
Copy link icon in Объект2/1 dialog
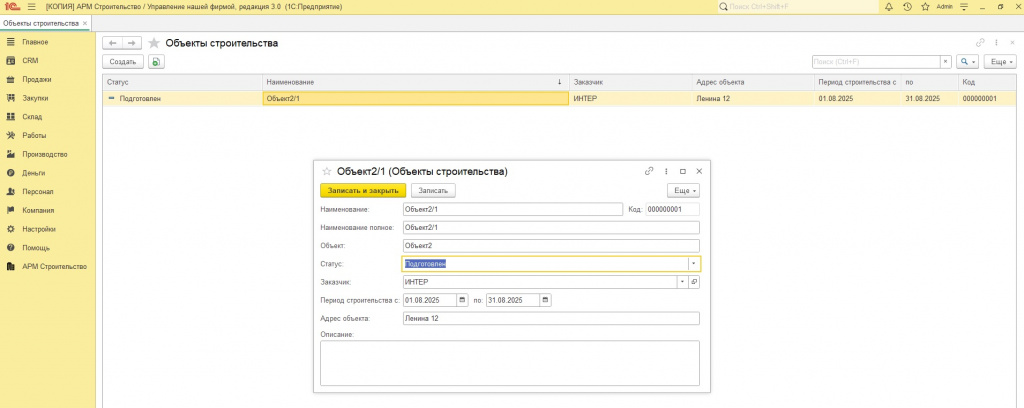649,171
